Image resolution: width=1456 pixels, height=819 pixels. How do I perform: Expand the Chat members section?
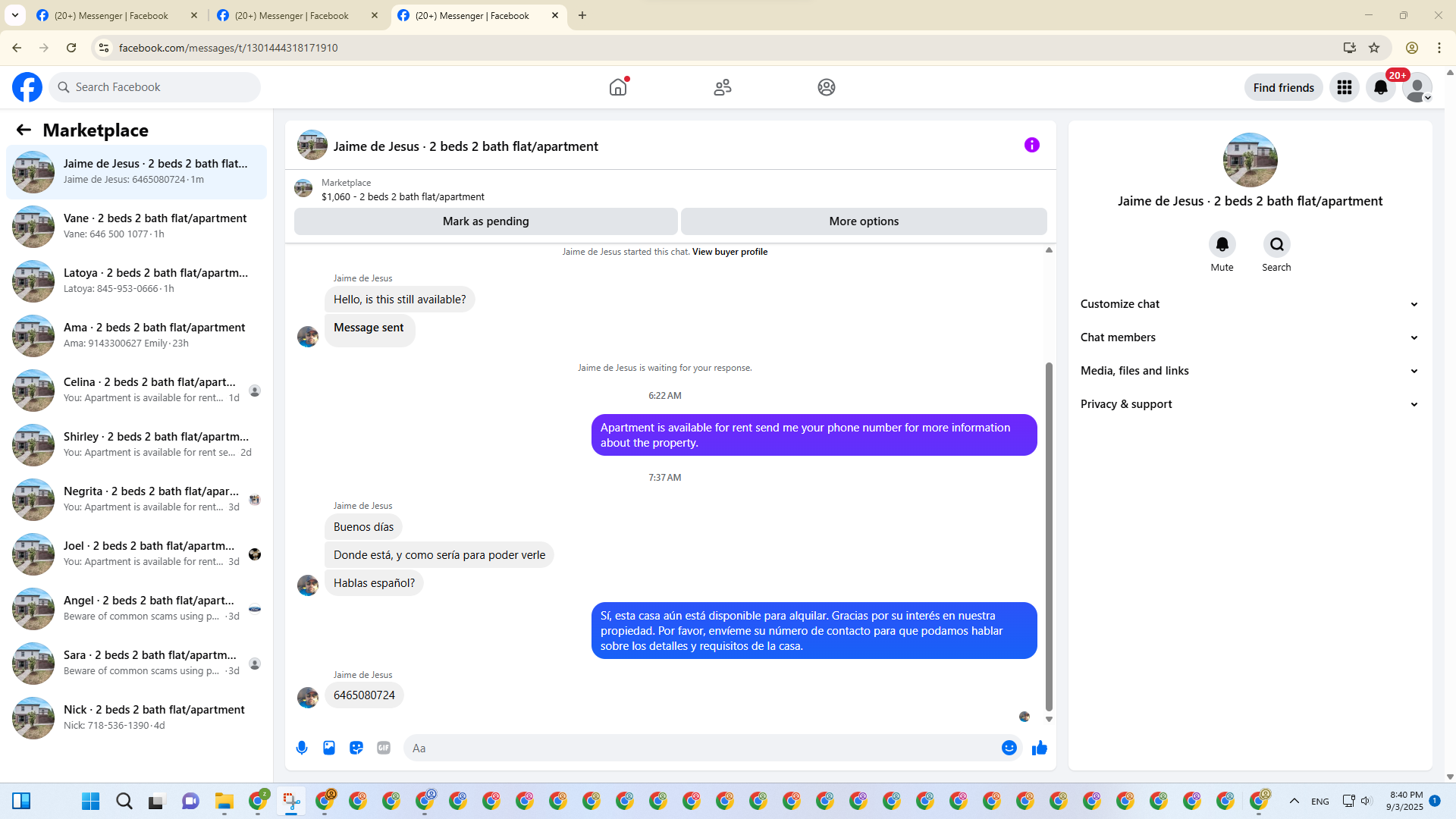tap(1250, 337)
